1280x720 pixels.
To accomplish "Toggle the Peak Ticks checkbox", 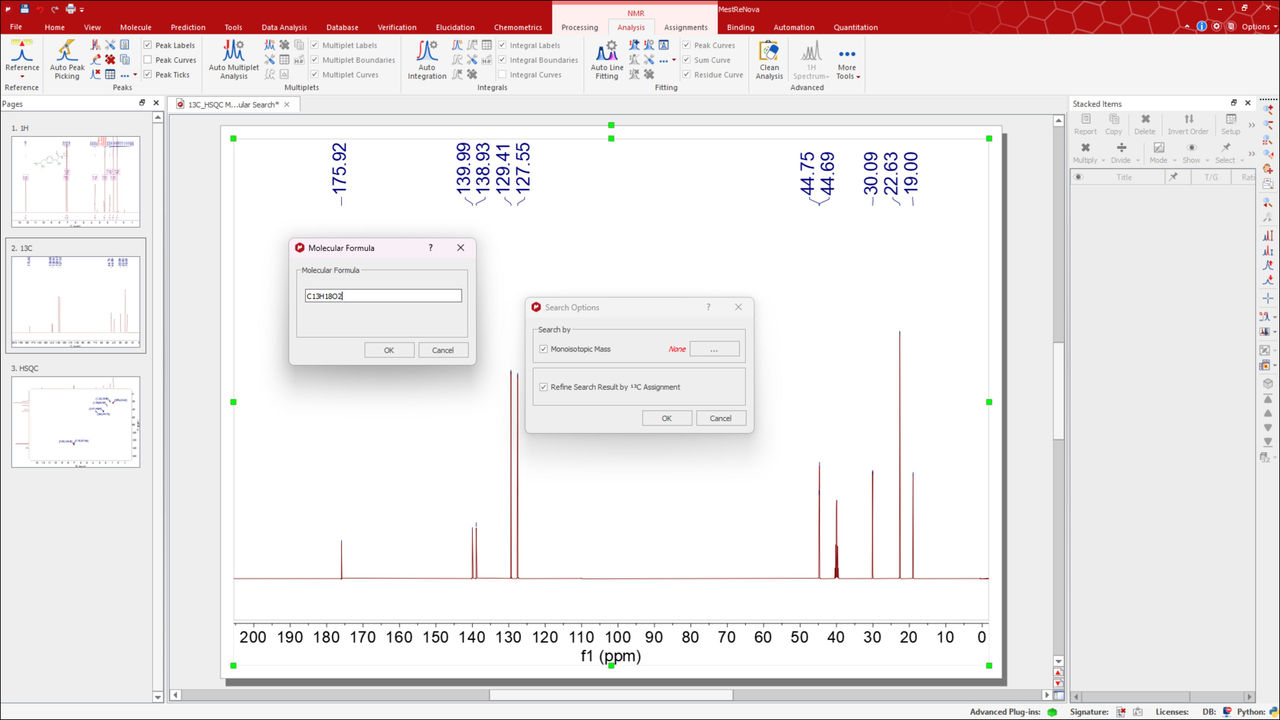I will [148, 74].
